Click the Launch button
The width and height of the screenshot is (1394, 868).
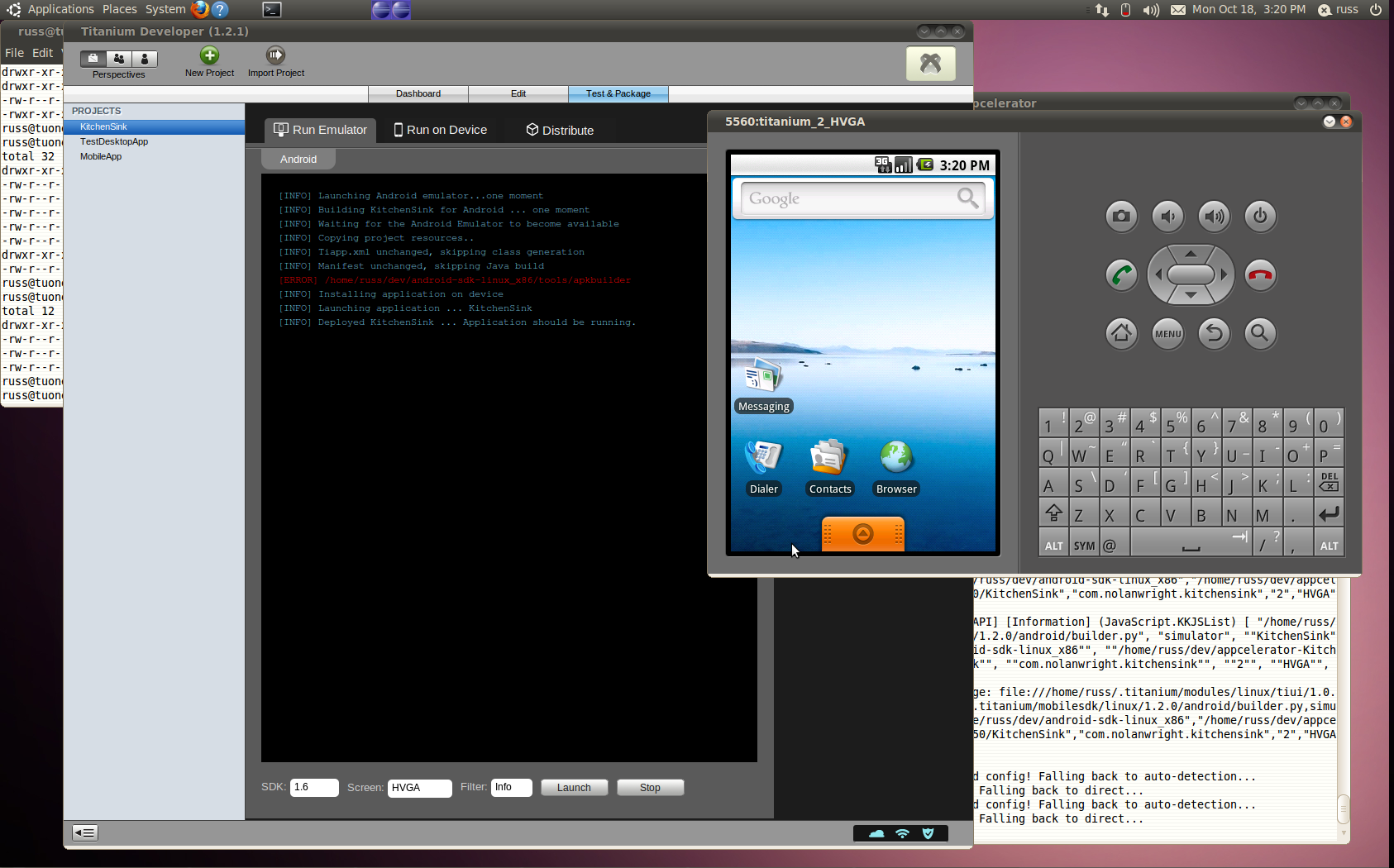[574, 788]
